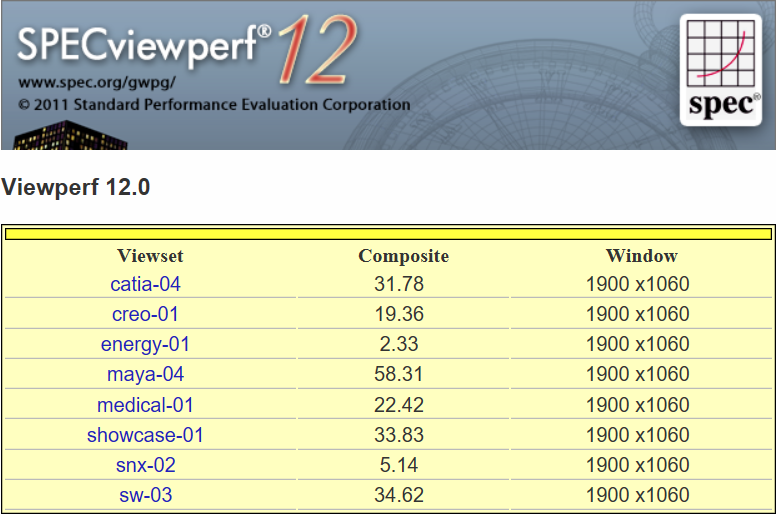
Task: Click the www.spec.org/gwpg/ URL text
Action: (97, 82)
